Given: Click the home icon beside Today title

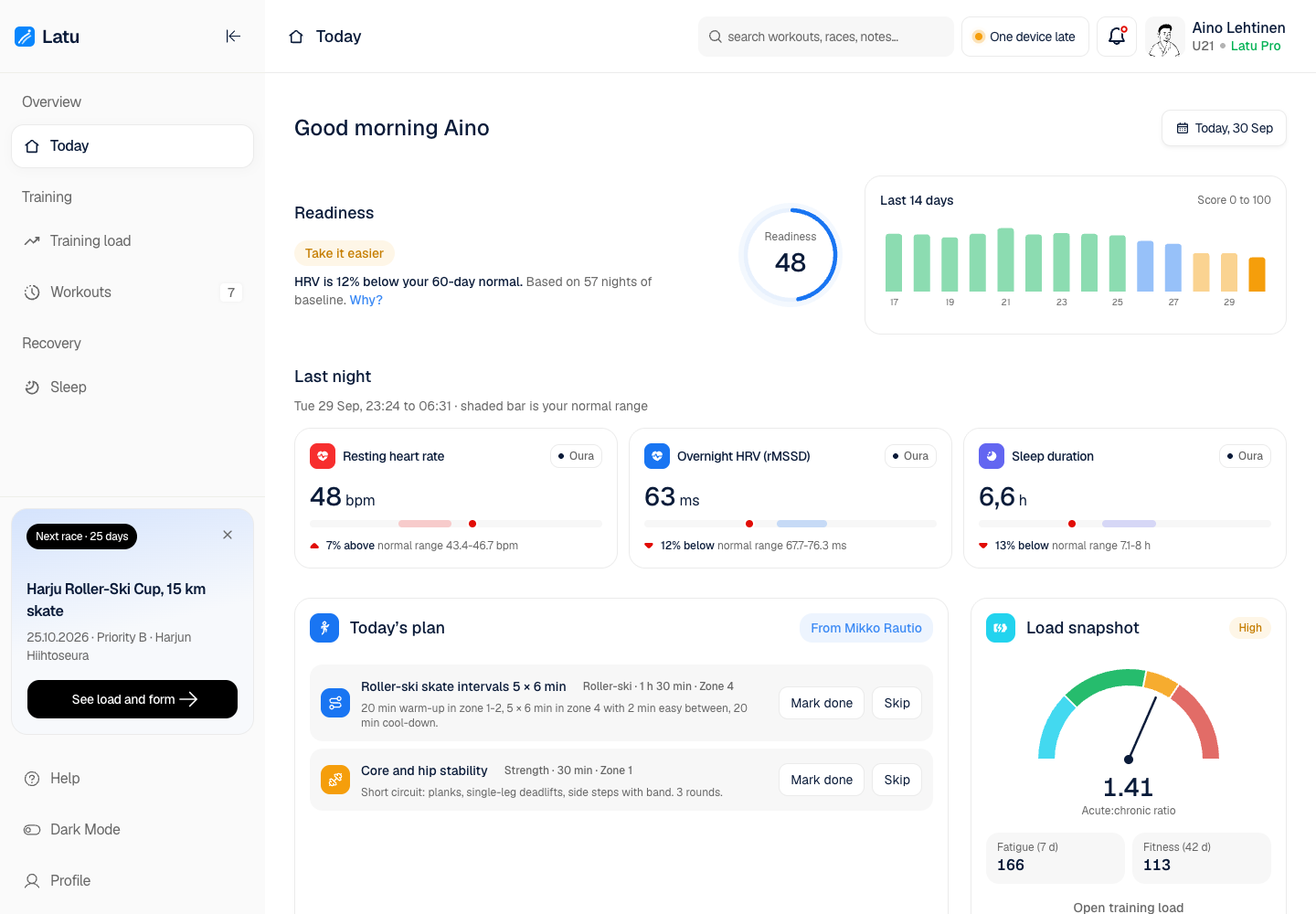Looking at the screenshot, I should click(x=296, y=37).
